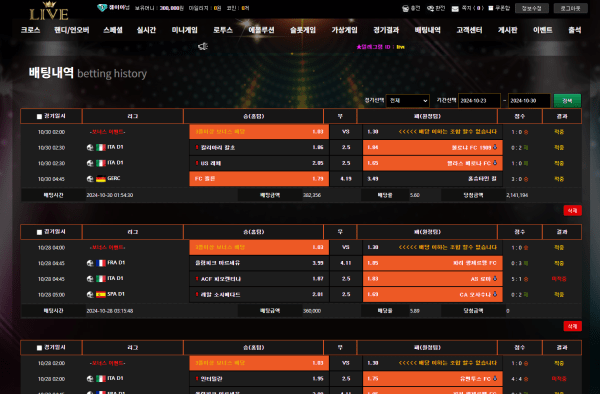600x394 pixels.
Task: Check the second bet slip header checkbox
Action: pos(39,232)
